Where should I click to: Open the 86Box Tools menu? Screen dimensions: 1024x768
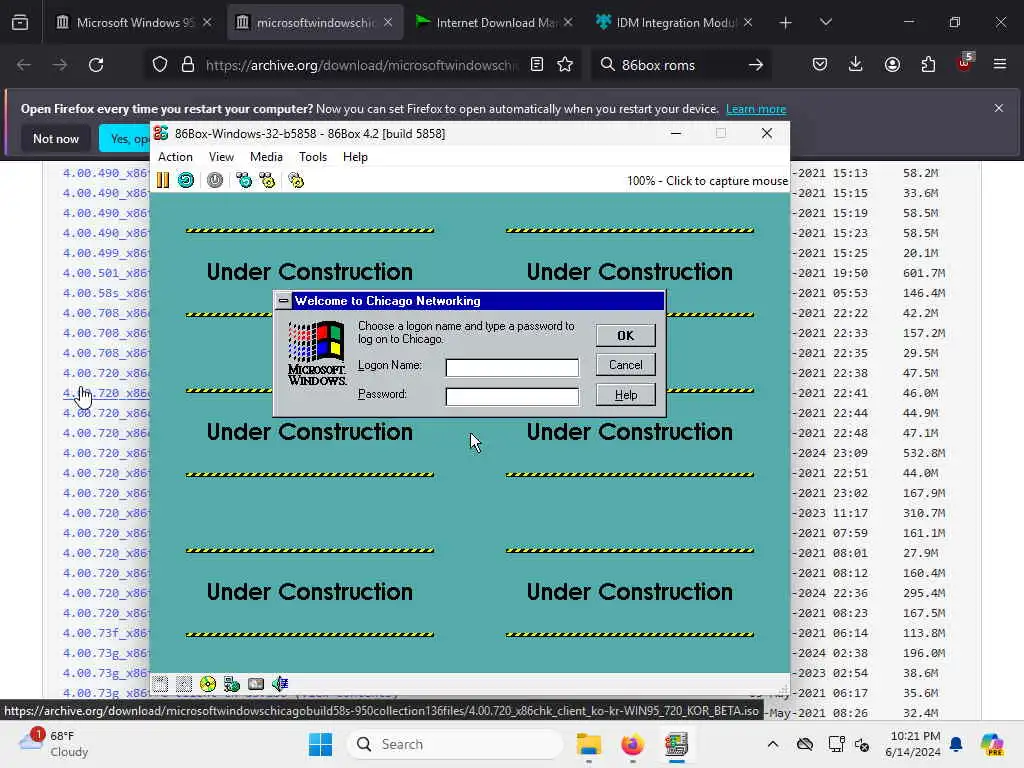(x=313, y=157)
